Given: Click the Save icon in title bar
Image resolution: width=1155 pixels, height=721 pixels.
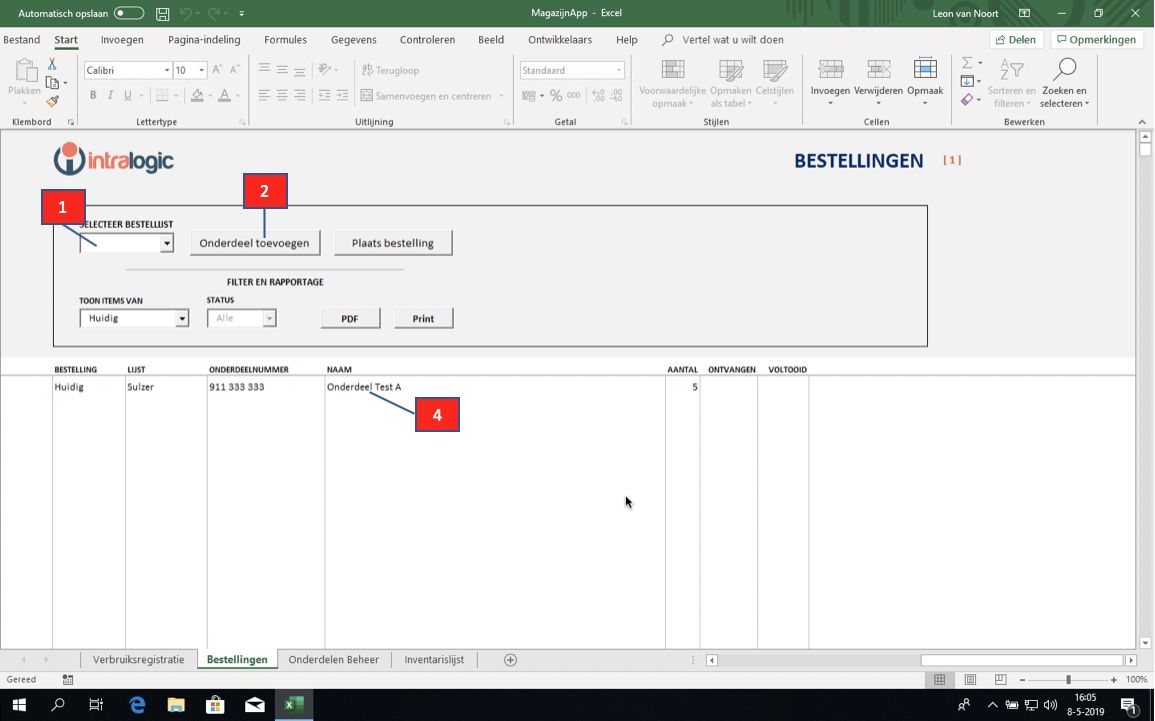Looking at the screenshot, I should coord(162,13).
